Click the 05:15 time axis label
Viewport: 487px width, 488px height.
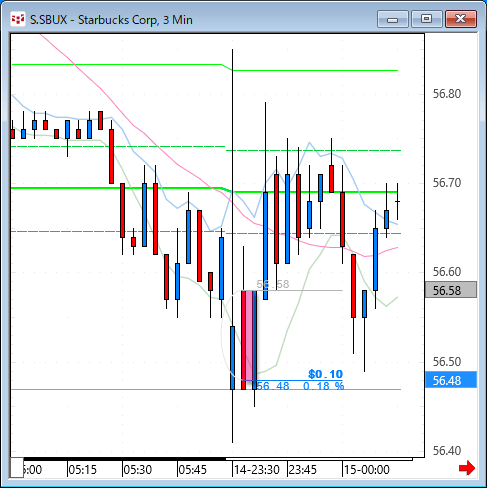click(x=82, y=470)
